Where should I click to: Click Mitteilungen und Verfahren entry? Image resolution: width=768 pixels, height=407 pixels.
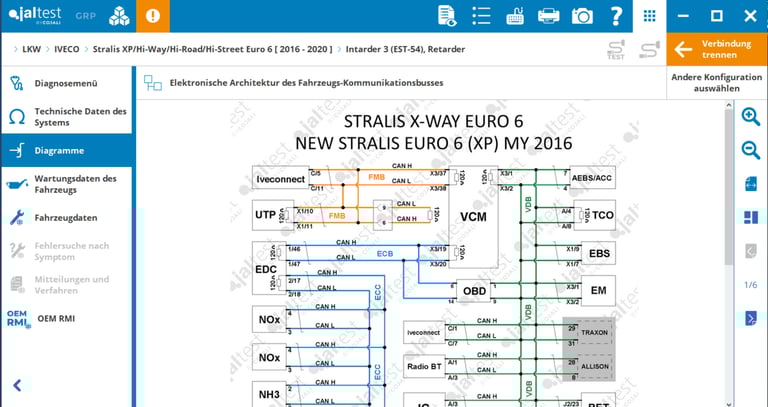click(66, 285)
